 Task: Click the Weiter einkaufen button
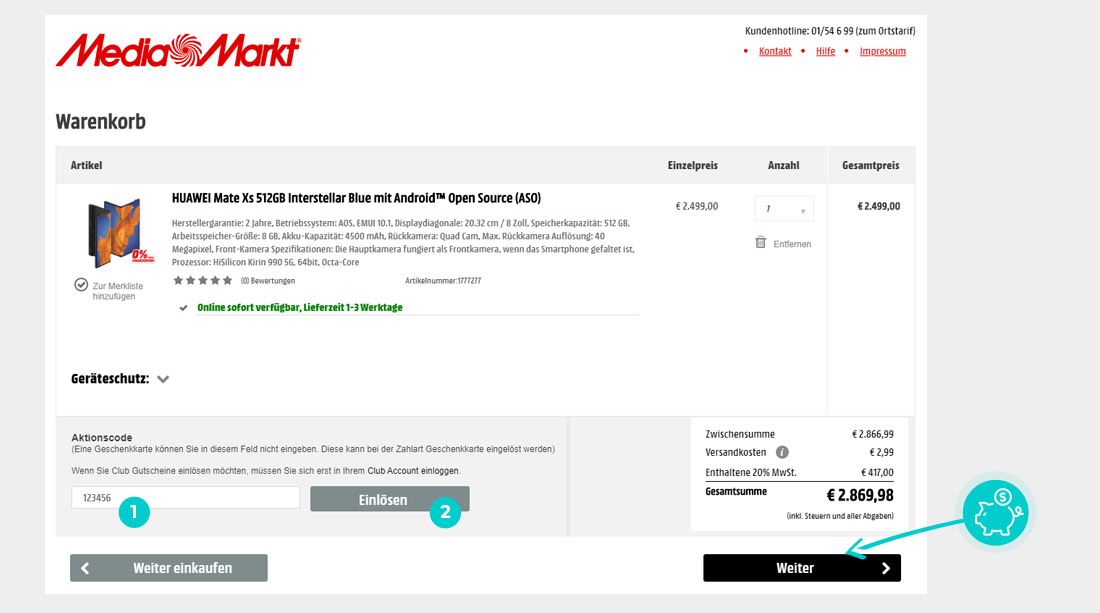tap(168, 568)
